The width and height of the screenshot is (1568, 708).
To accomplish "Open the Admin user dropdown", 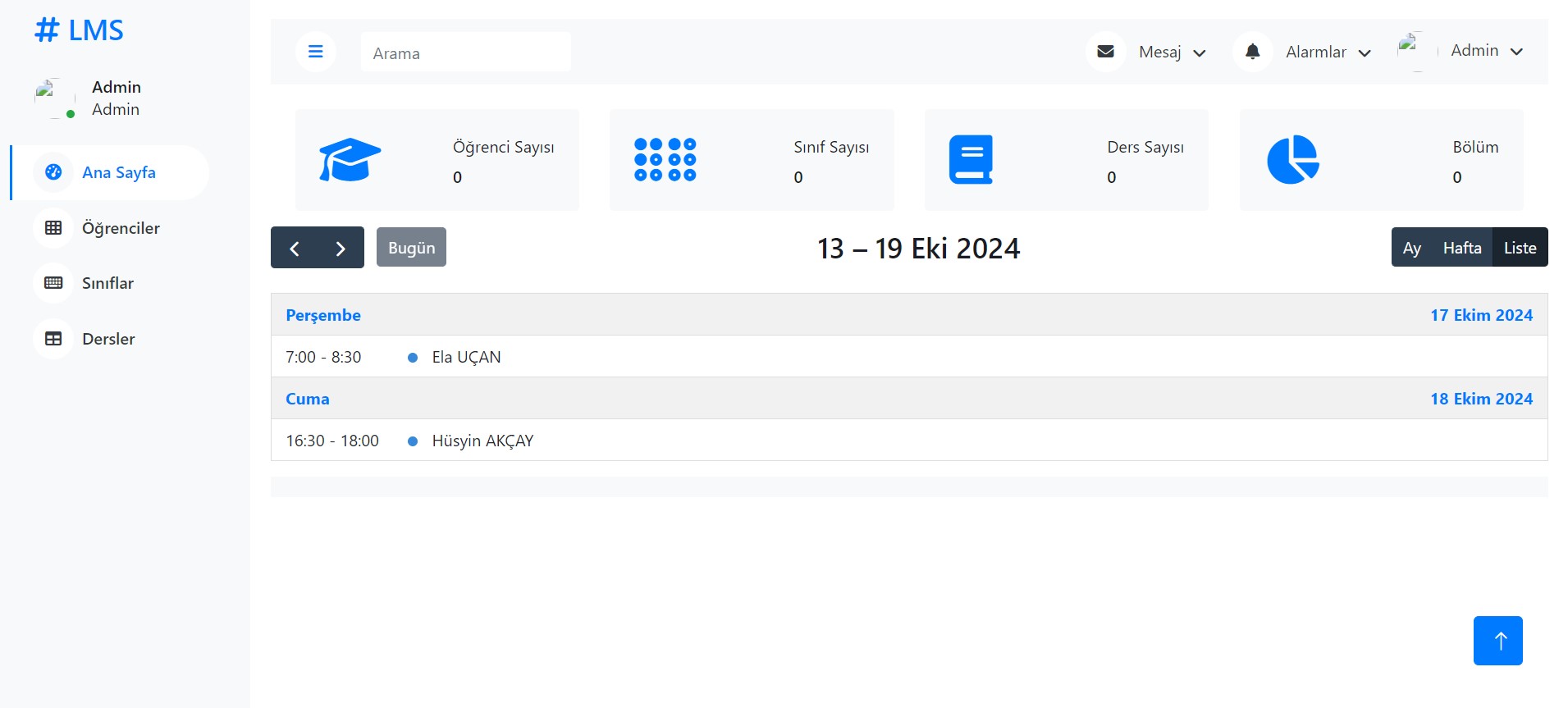I will (x=1486, y=51).
